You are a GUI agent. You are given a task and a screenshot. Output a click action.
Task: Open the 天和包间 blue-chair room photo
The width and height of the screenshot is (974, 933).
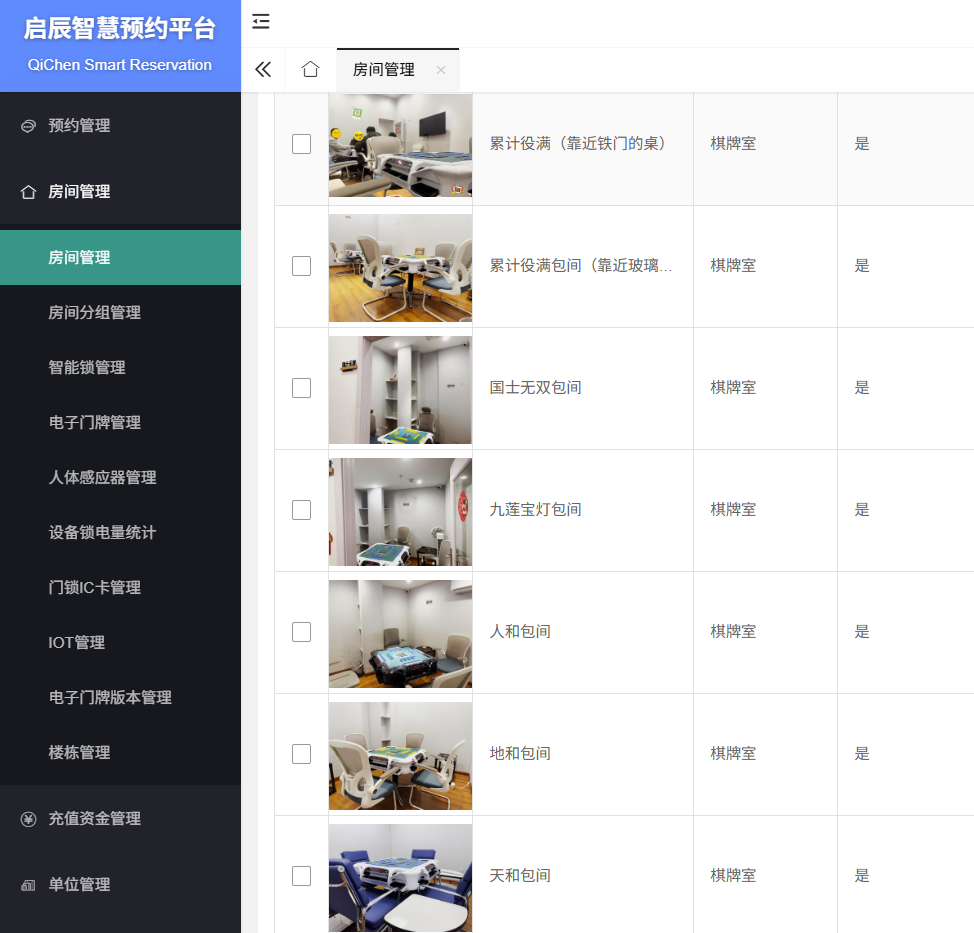400,878
